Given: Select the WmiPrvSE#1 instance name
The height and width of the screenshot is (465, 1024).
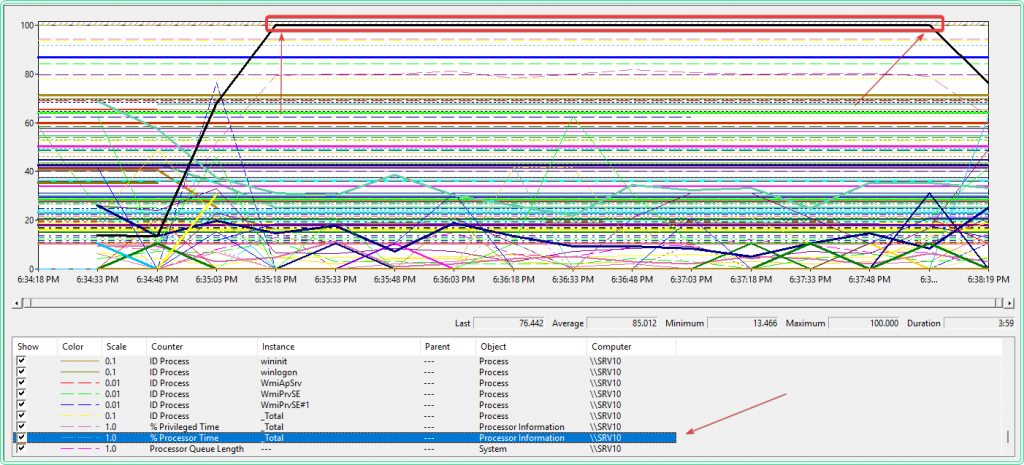Looking at the screenshot, I should point(283,406).
